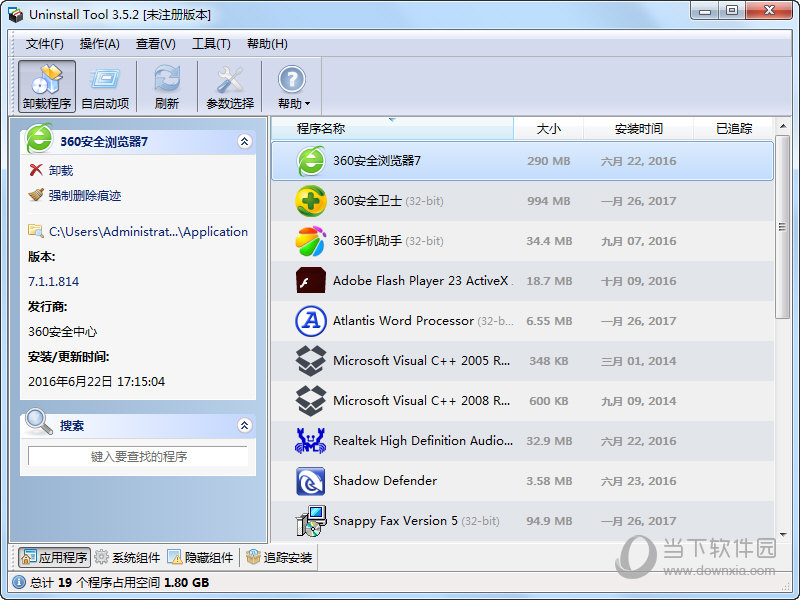The height and width of the screenshot is (600, 800).
Task: Click the magnifier icon on the 搜索 panel
Action: 38,423
